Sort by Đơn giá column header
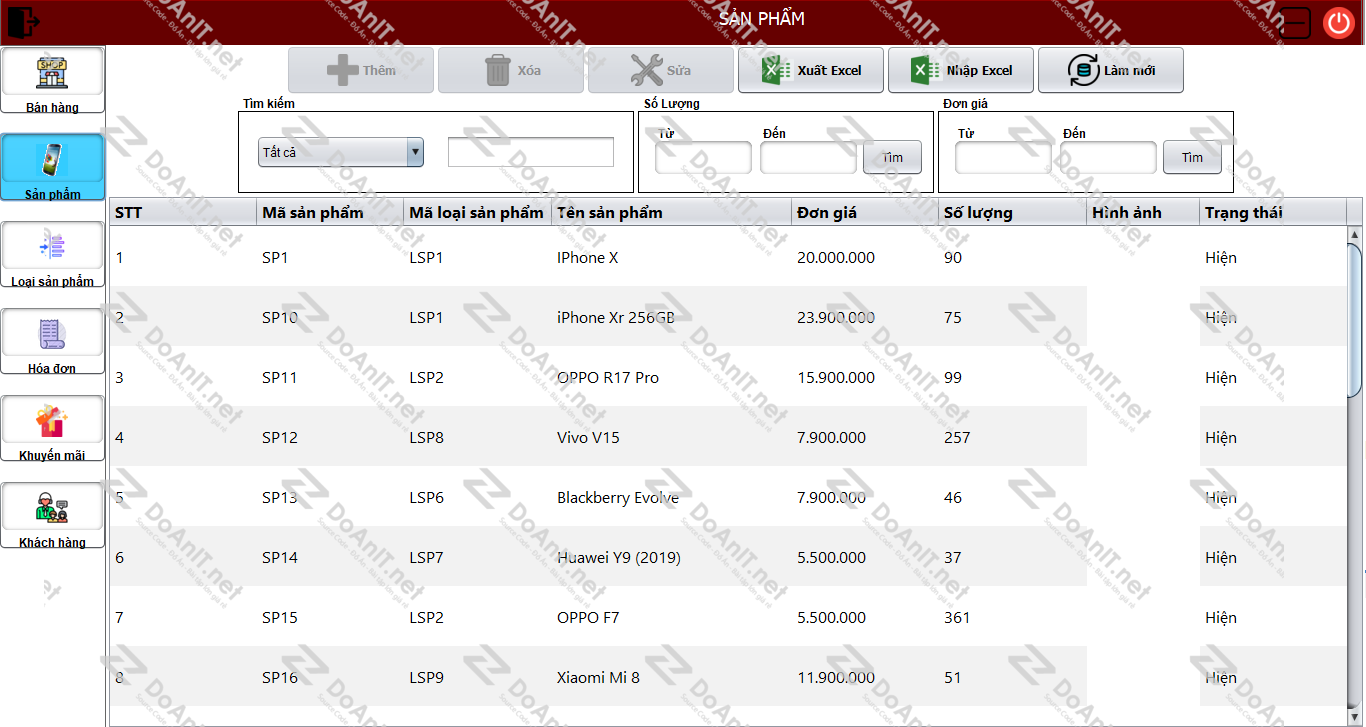 coord(865,212)
